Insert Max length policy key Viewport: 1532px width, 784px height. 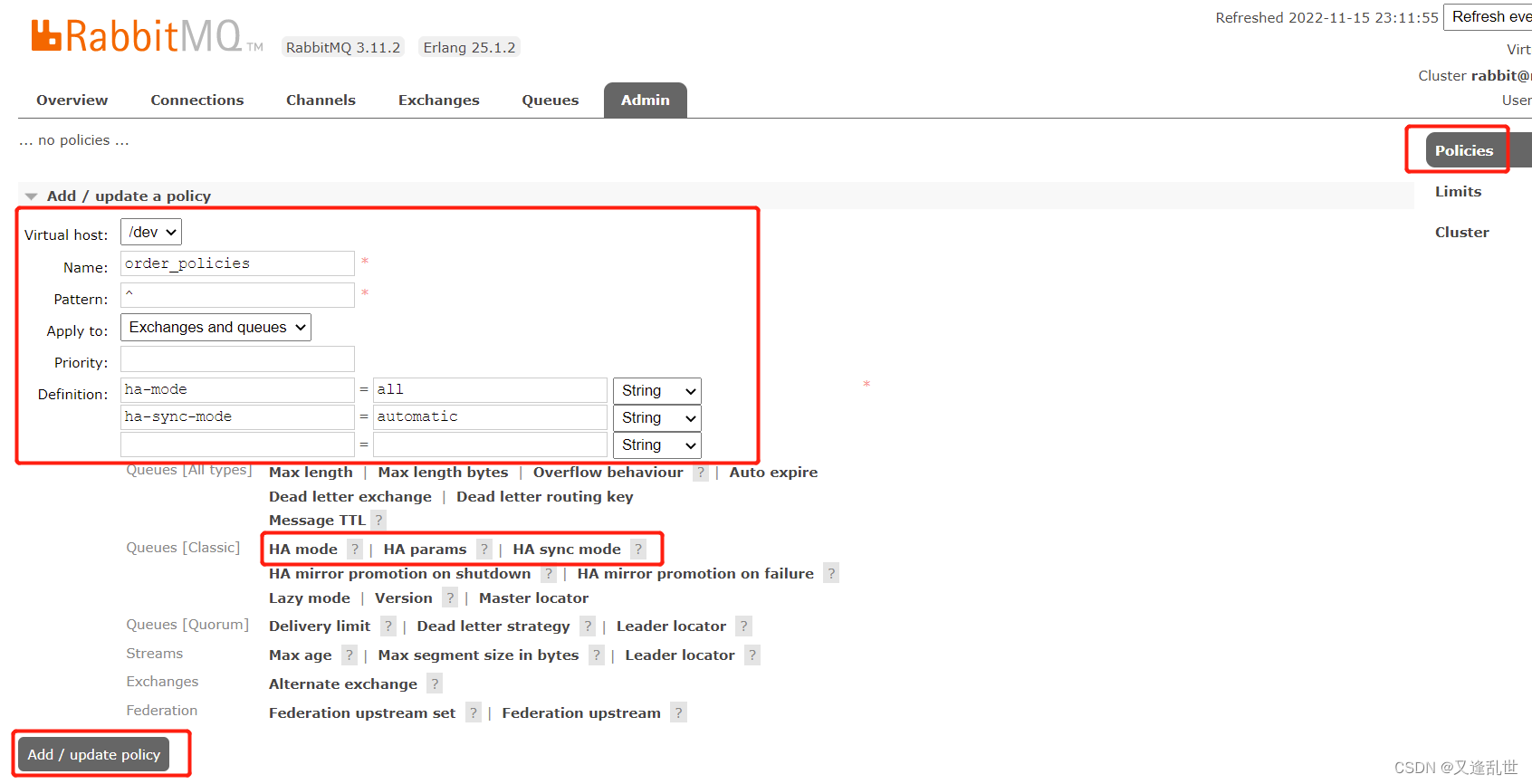tap(311, 473)
